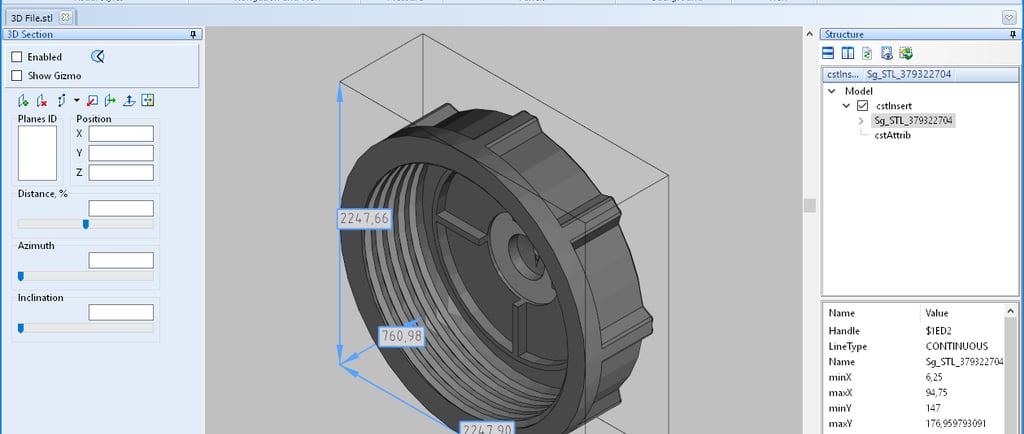The image size is (1024, 434).
Task: Click the horizontal split layout icon in Structure
Action: 828,54
